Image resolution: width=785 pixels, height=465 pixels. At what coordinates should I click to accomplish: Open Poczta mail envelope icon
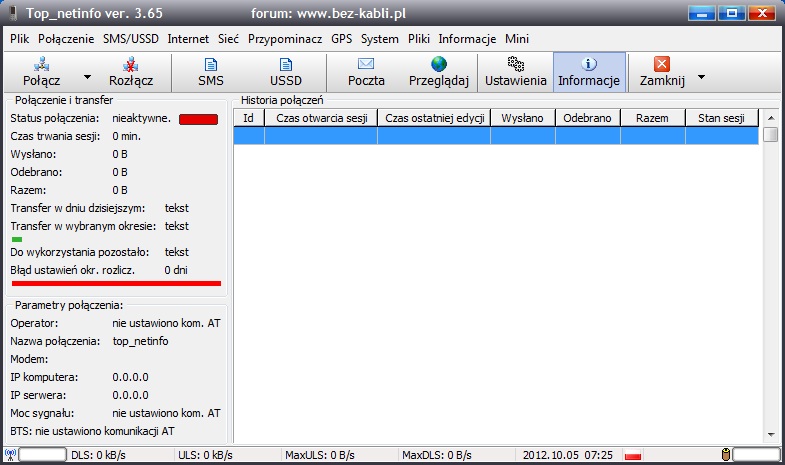click(x=366, y=64)
